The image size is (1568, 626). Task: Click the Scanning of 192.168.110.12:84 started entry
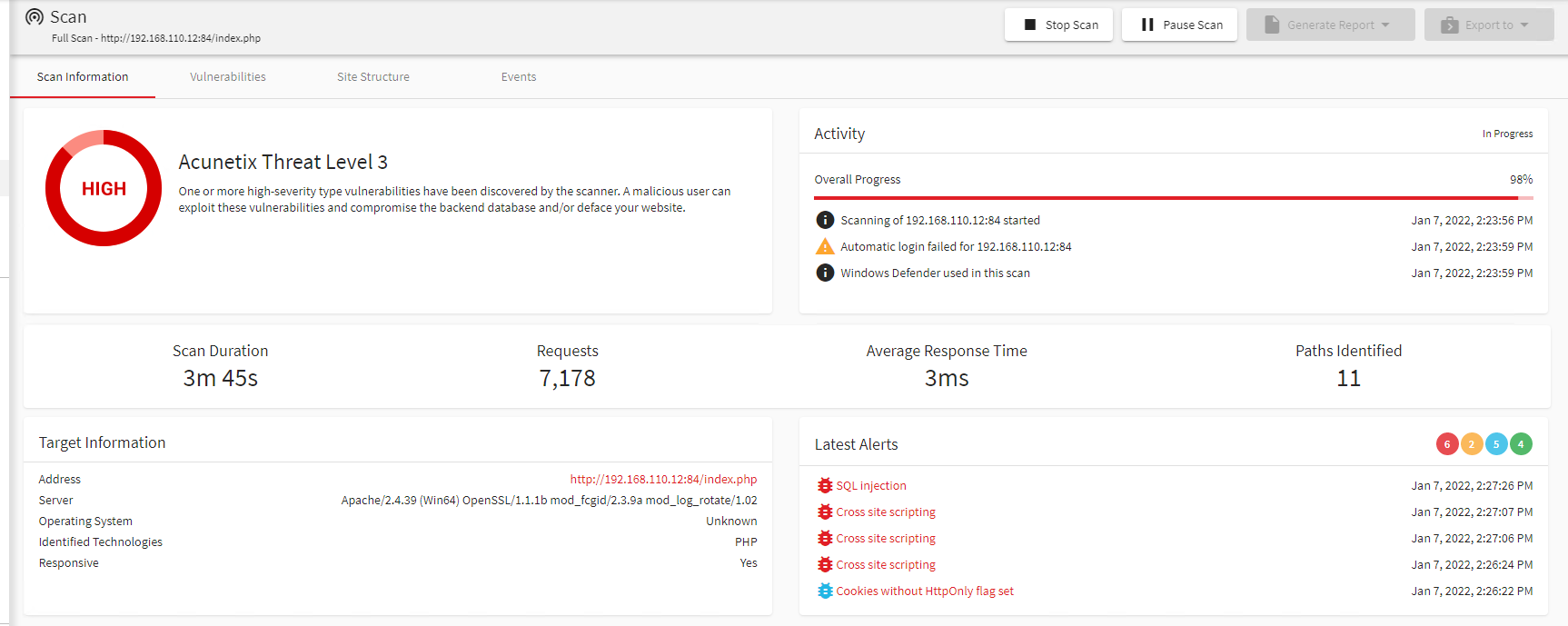point(940,220)
